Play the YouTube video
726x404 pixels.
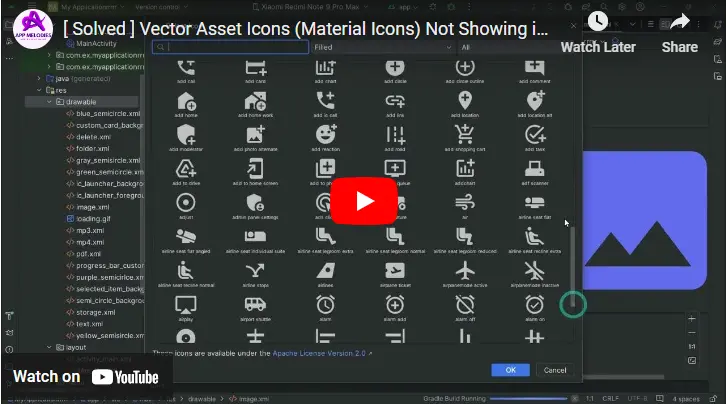pos(364,201)
